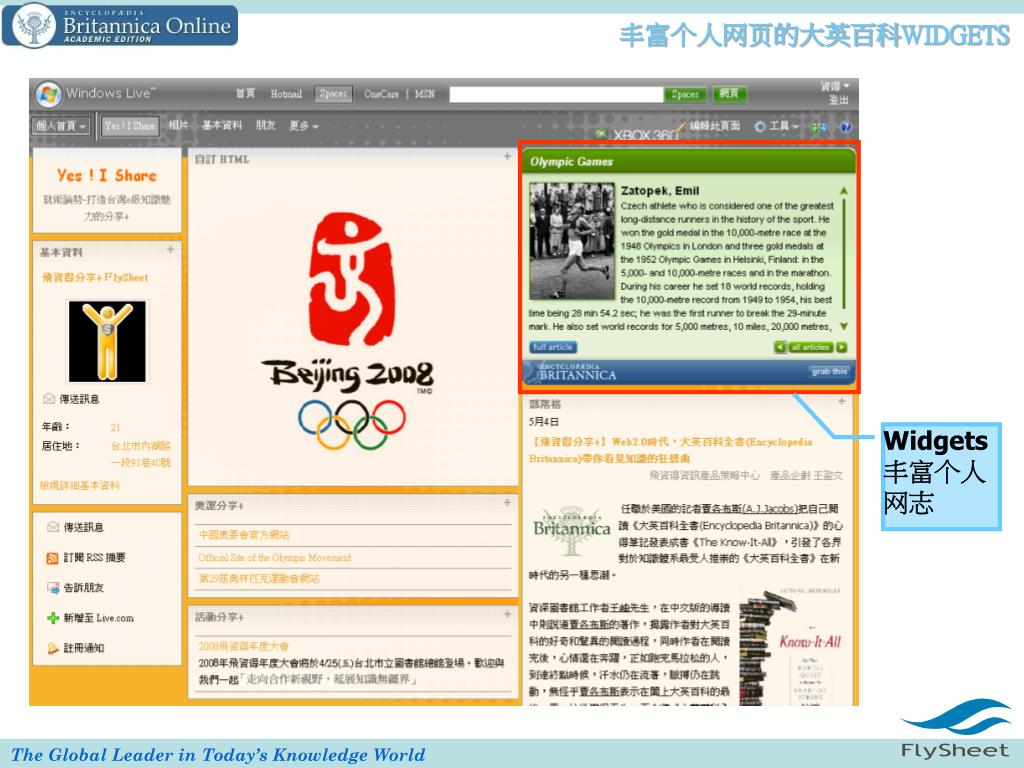Click the bell notification icon in sidebar

(53, 648)
